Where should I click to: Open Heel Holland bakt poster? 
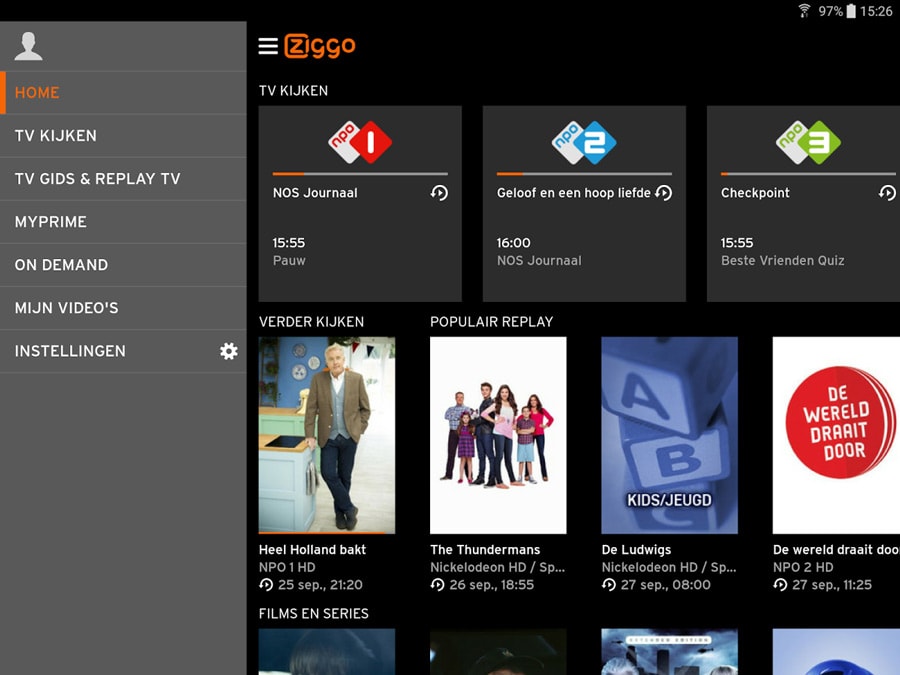pos(327,435)
